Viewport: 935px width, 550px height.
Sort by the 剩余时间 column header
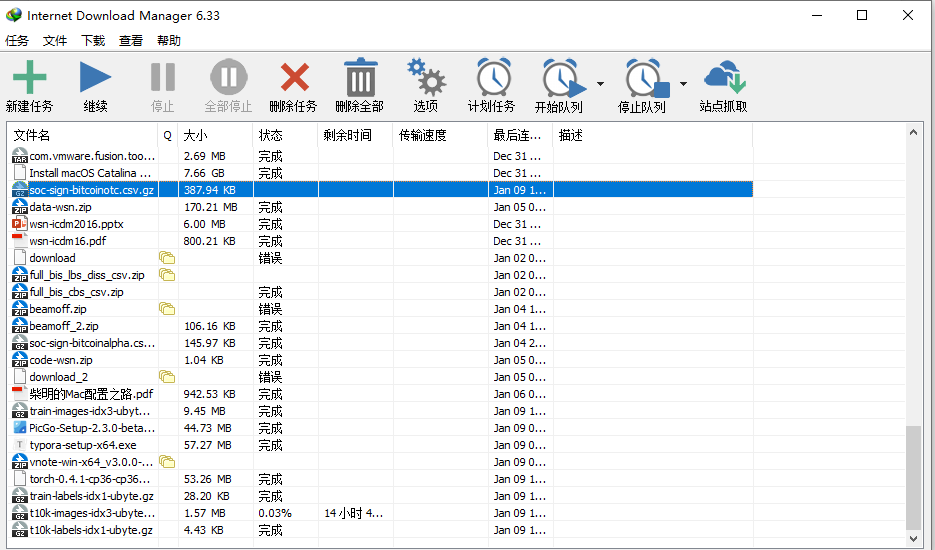(355, 135)
